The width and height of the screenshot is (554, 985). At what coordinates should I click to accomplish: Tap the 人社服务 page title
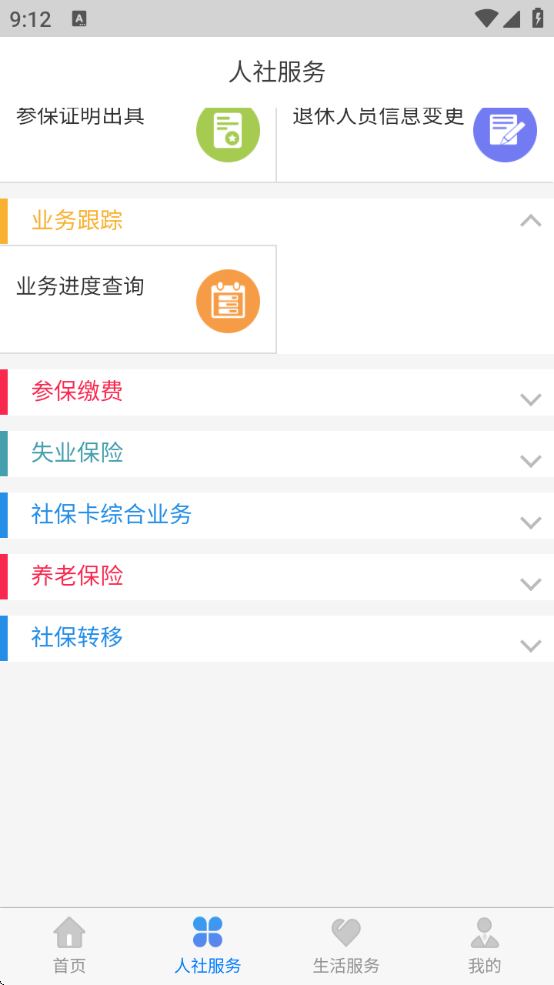277,72
